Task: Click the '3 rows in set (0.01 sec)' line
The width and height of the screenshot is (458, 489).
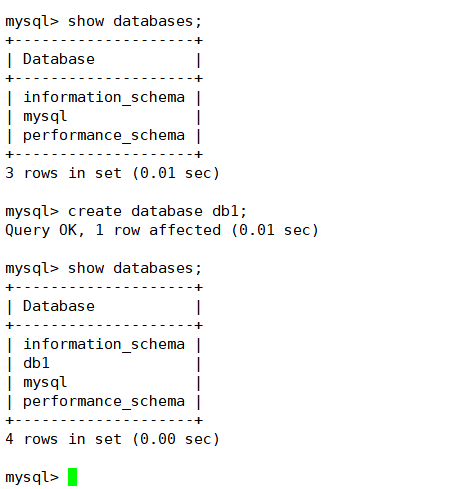Action: tap(112, 174)
